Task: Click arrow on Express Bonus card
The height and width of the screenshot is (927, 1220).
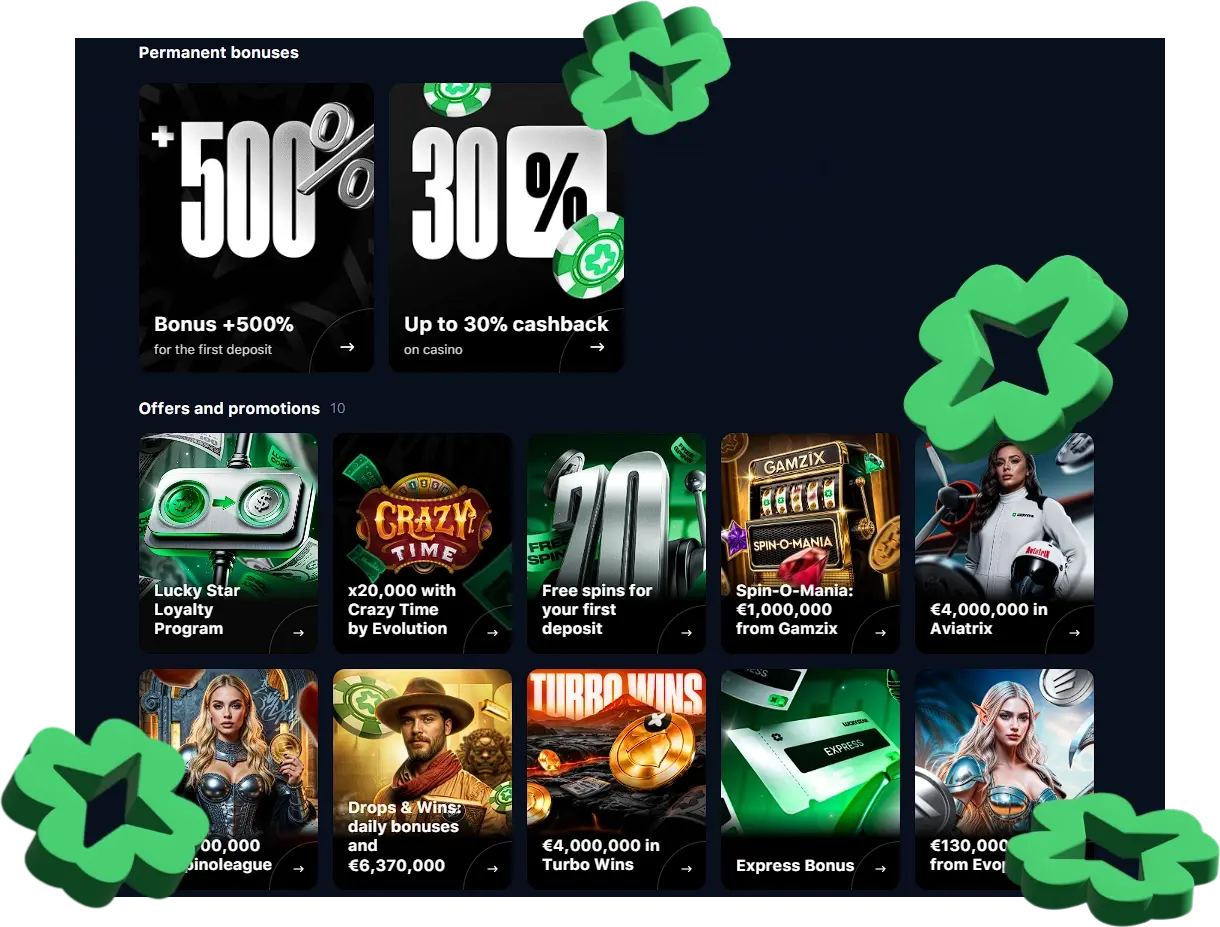Action: pos(881,869)
